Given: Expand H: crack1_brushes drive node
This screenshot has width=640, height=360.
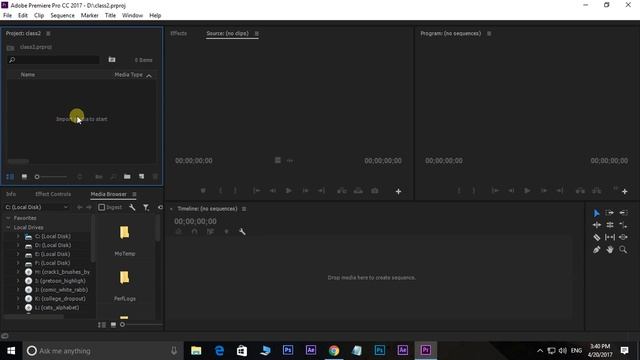Looking at the screenshot, I should [x=18, y=272].
